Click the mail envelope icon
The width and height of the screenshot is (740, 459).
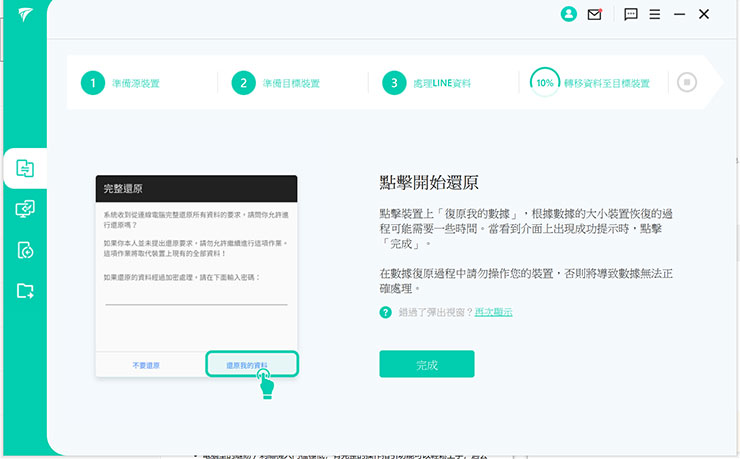pyautogui.click(x=595, y=15)
